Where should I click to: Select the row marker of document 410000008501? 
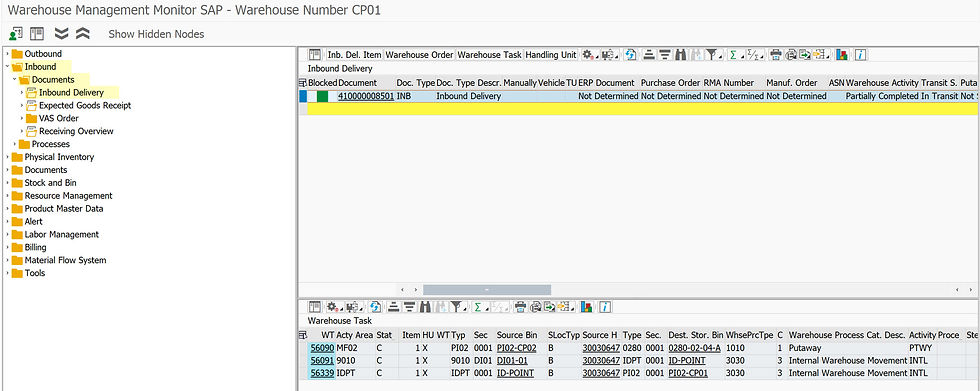(x=303, y=96)
